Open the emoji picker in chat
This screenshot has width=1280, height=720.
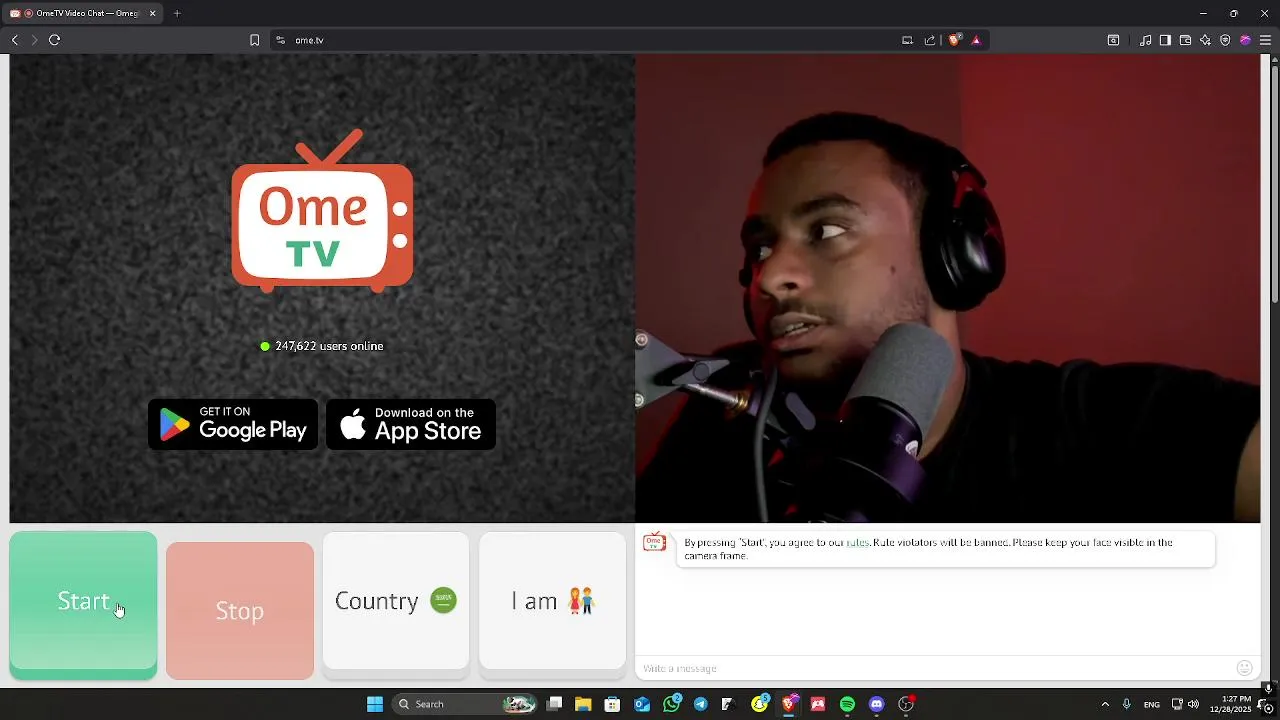click(x=1244, y=668)
